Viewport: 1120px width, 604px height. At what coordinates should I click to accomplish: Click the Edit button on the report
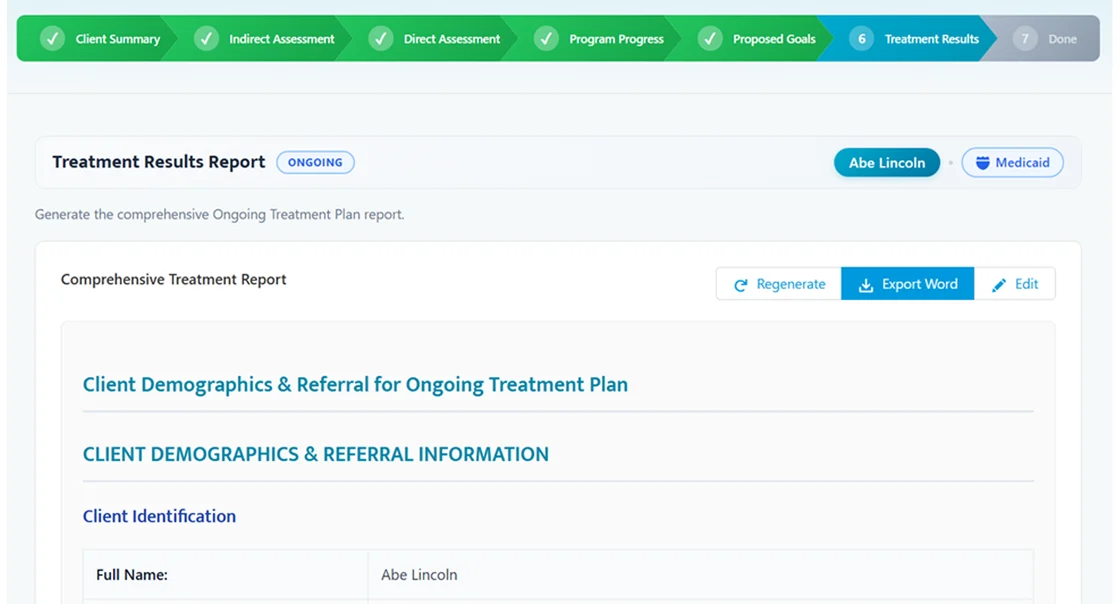(1017, 284)
